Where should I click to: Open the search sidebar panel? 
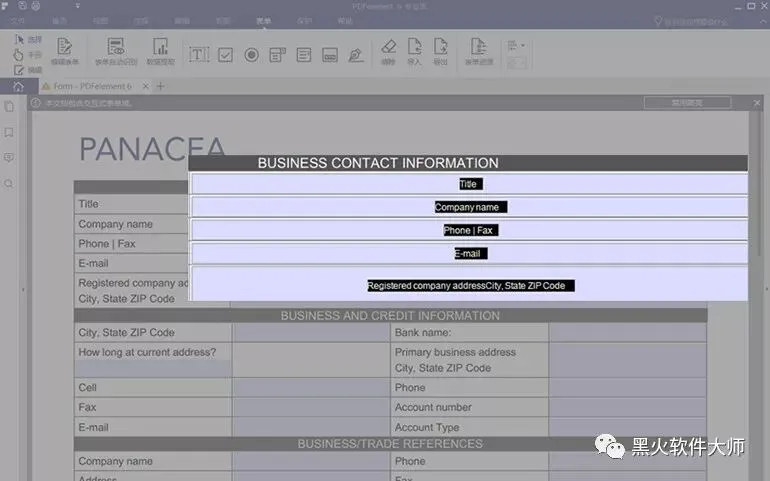click(x=9, y=184)
